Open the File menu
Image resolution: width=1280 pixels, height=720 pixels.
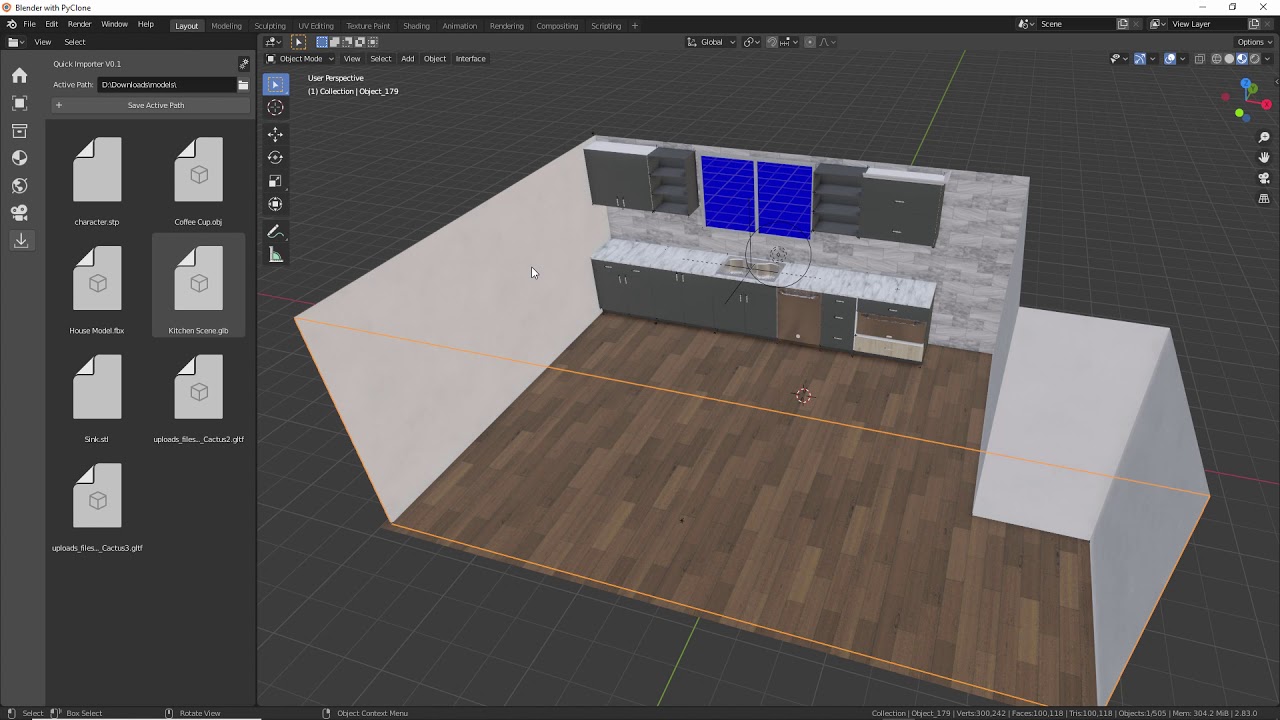30,24
